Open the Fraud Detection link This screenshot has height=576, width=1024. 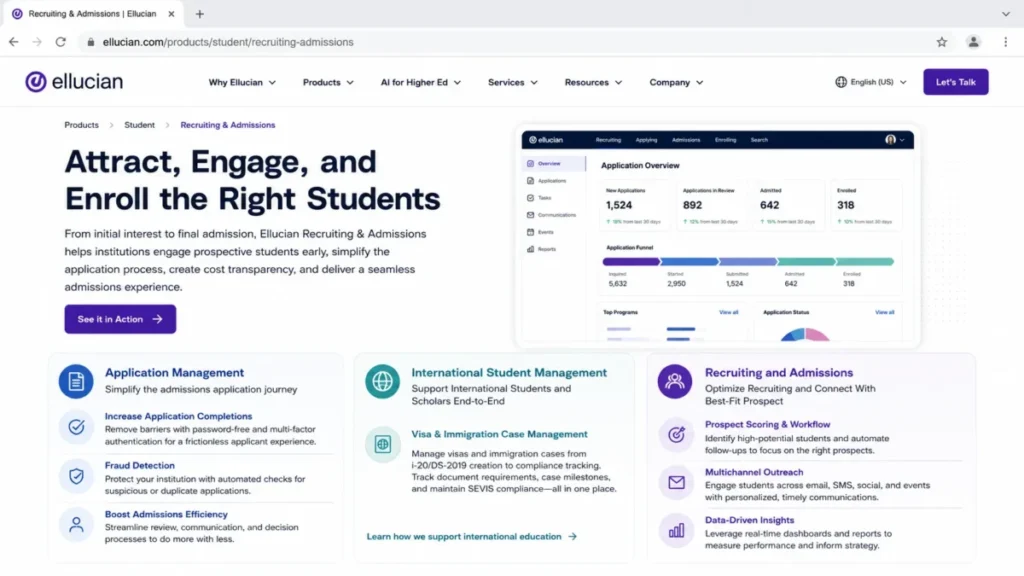point(140,466)
